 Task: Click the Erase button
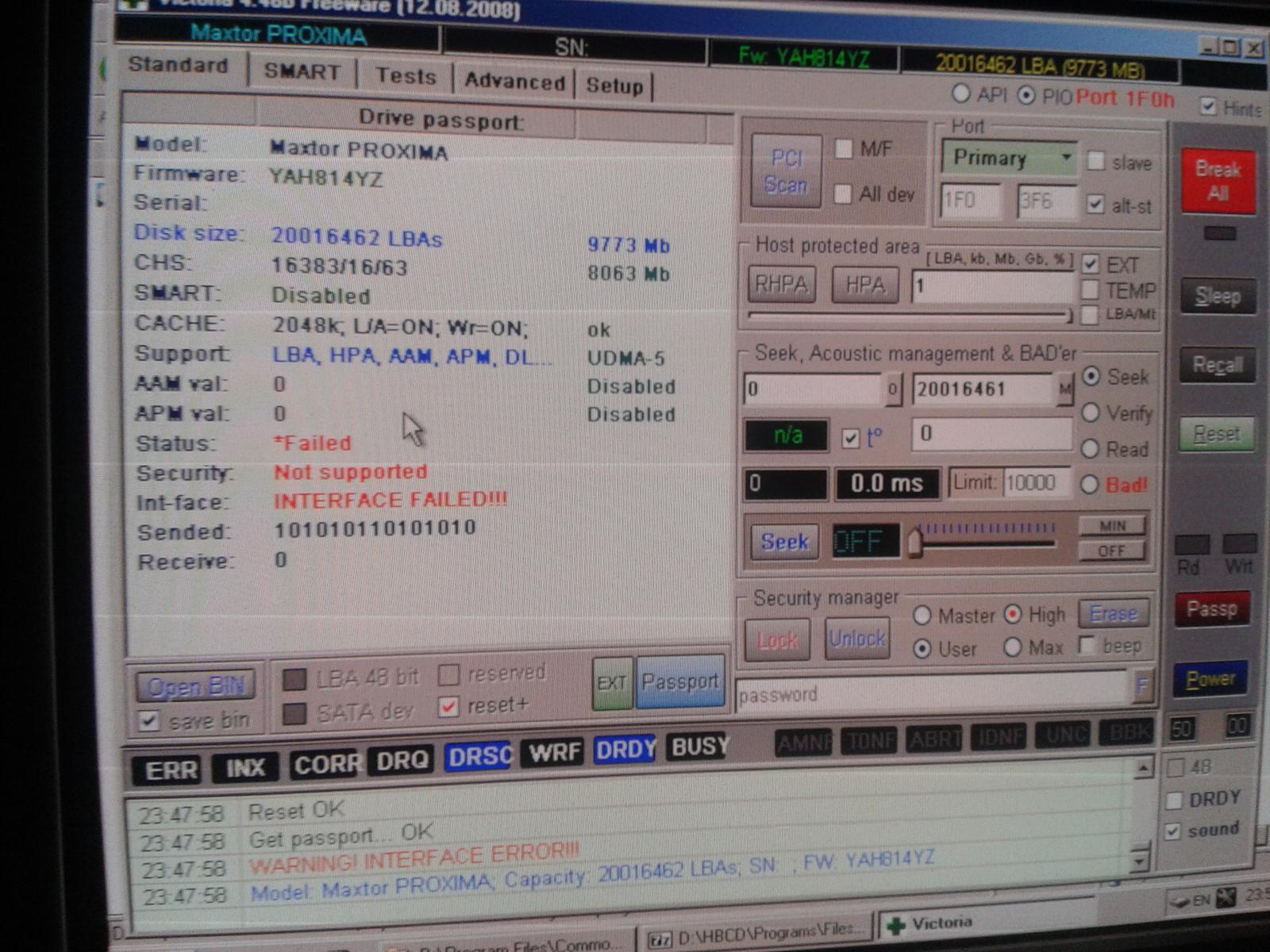point(1114,614)
